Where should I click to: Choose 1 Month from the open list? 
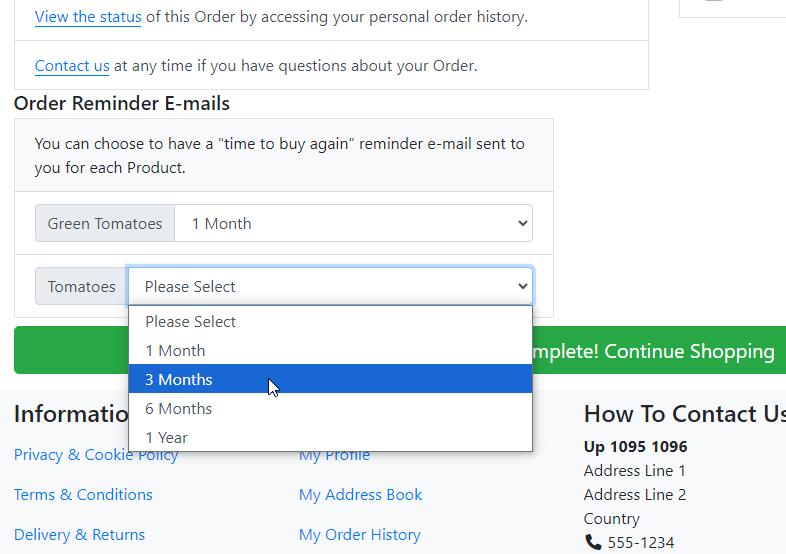pyautogui.click(x=330, y=350)
